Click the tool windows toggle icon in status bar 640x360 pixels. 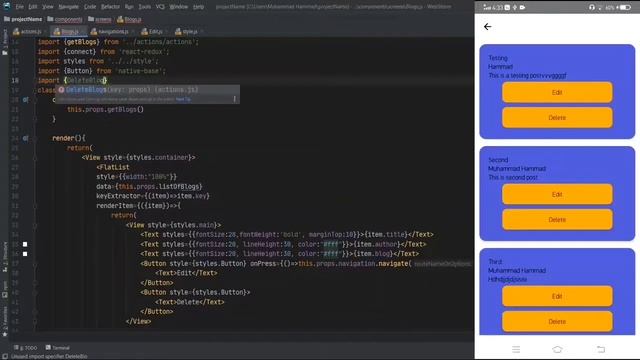5,356
